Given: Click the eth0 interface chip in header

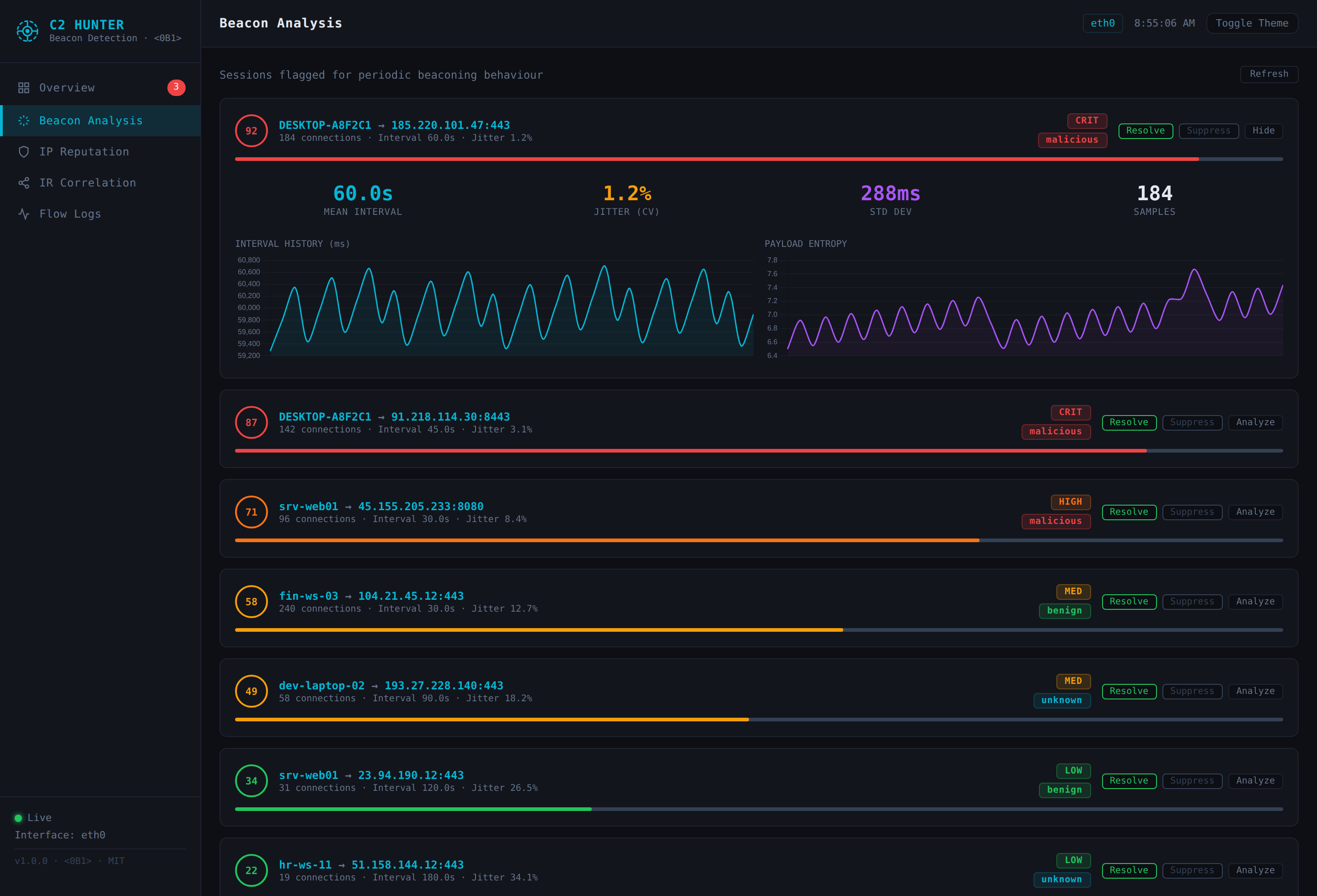Looking at the screenshot, I should tap(1102, 23).
